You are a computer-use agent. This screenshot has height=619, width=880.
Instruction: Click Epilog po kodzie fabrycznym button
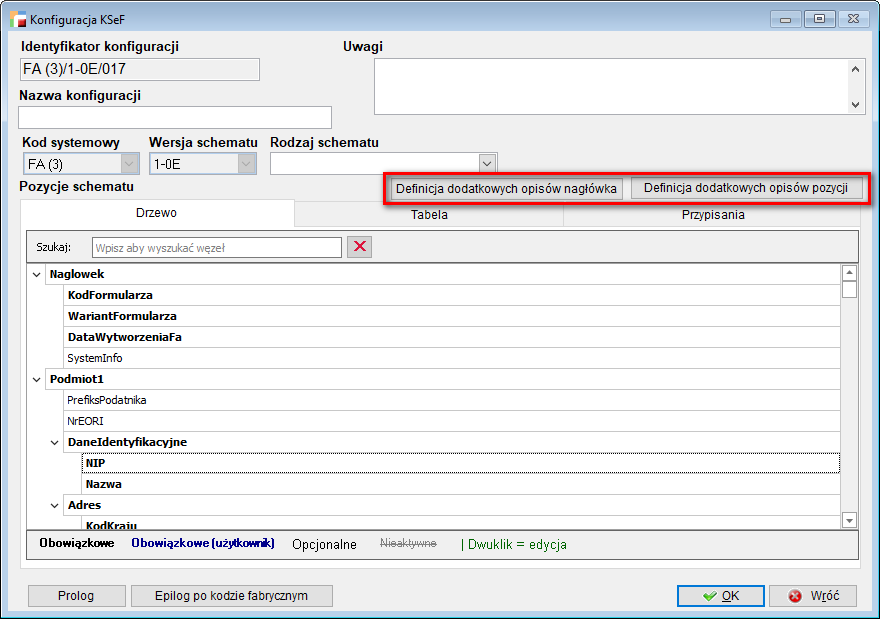click(x=231, y=596)
